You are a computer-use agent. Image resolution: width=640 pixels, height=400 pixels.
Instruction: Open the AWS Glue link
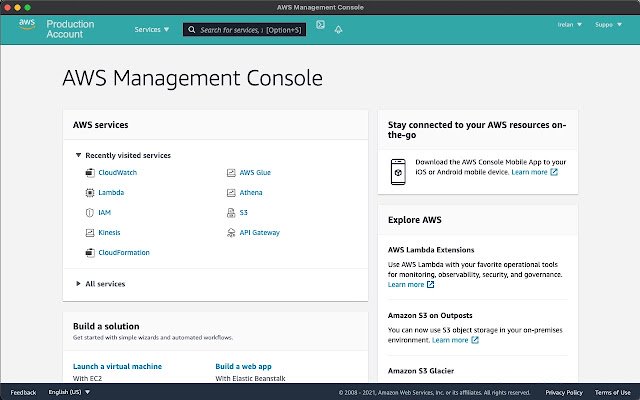click(255, 173)
